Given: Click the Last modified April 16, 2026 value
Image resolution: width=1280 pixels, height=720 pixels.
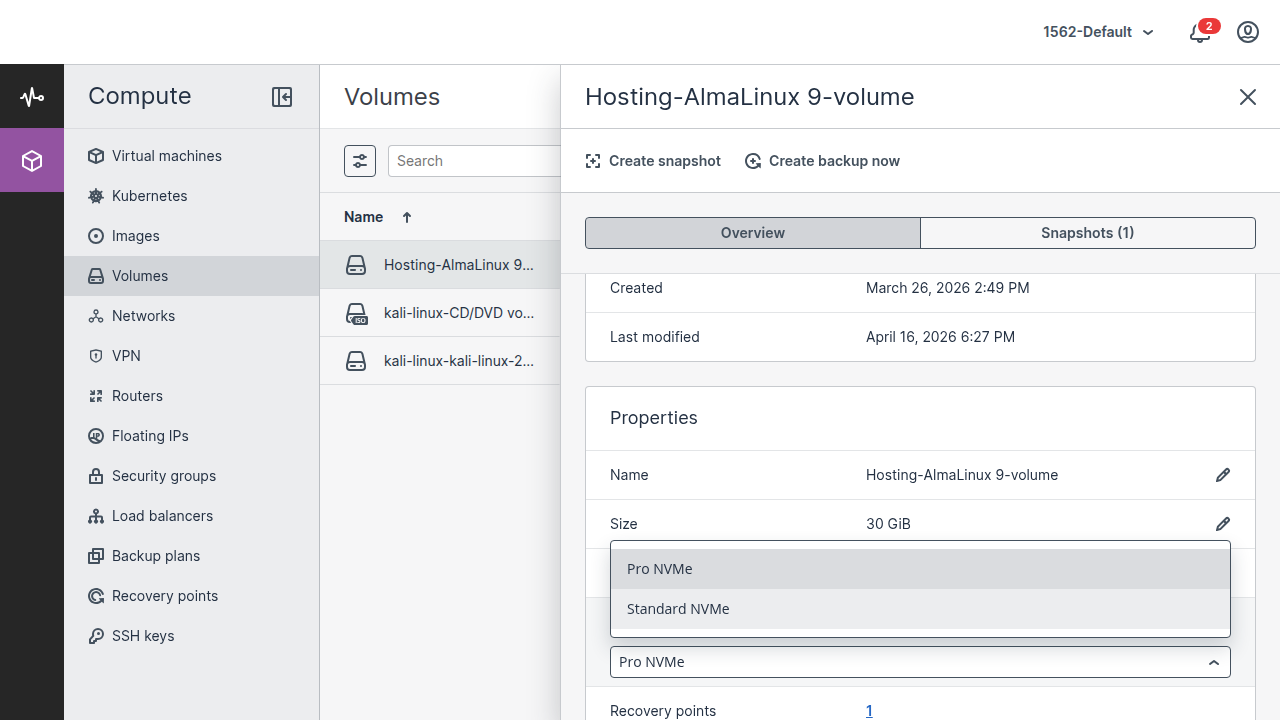Looking at the screenshot, I should click(x=940, y=337).
